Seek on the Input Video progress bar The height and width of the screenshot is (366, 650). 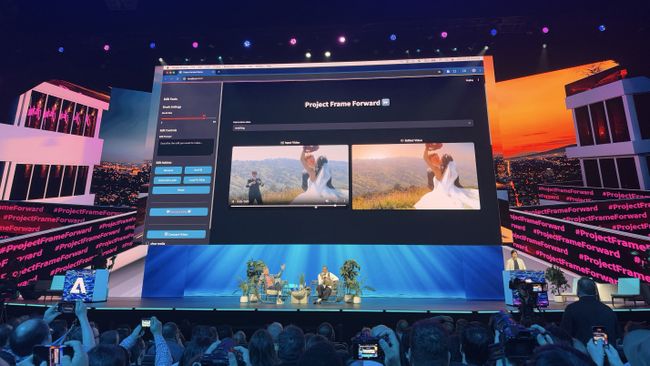tap(289, 206)
